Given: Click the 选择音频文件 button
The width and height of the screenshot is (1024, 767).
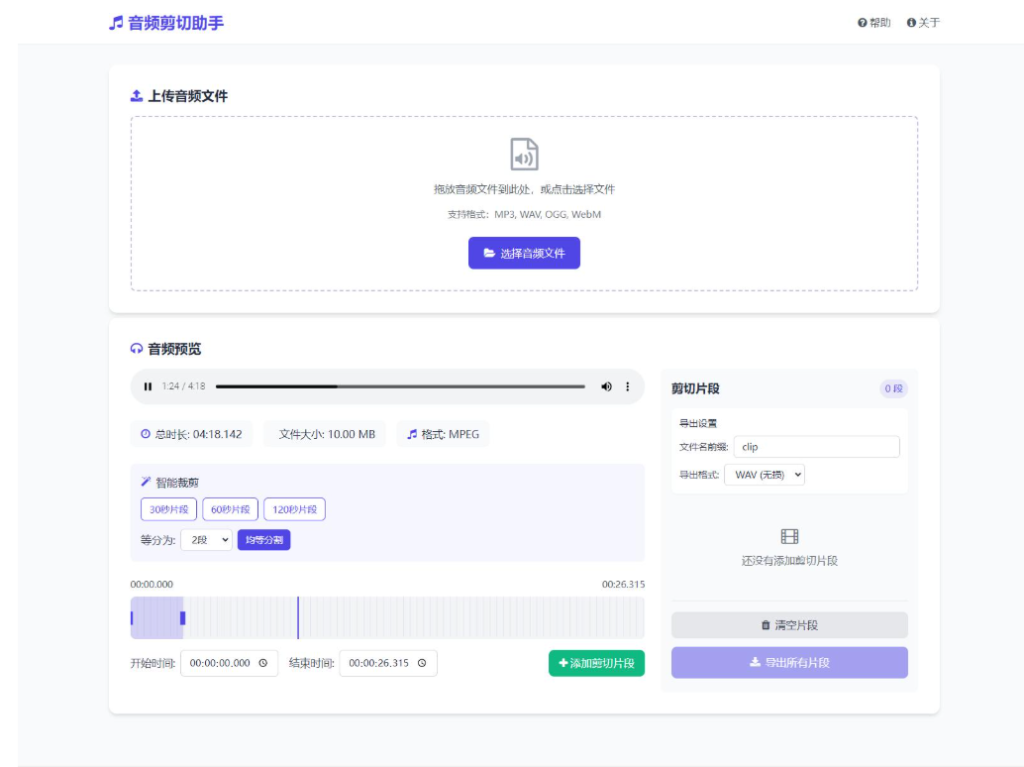Looking at the screenshot, I should click(524, 253).
